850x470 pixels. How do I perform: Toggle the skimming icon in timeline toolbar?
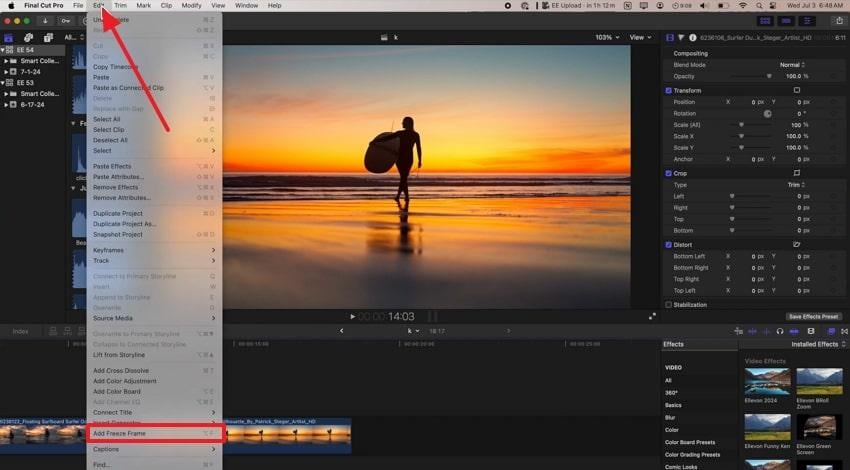(x=752, y=331)
